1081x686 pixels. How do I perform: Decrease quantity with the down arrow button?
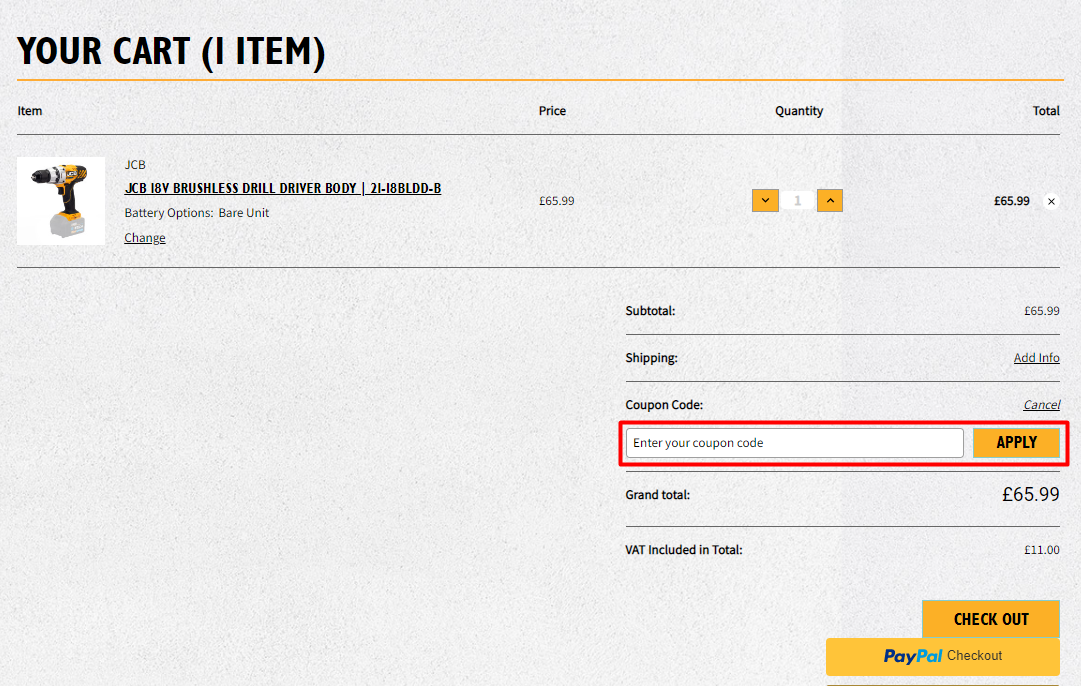click(765, 201)
